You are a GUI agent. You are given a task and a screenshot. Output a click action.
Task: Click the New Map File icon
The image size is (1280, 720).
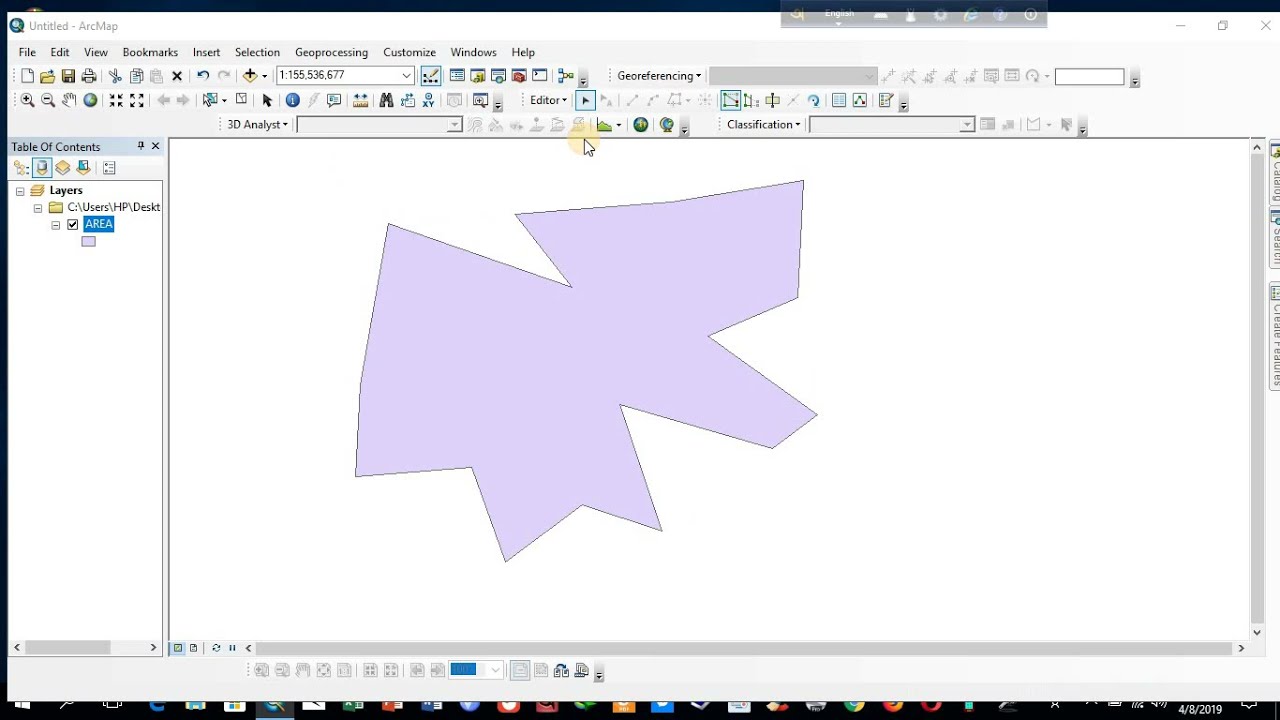(x=27, y=76)
